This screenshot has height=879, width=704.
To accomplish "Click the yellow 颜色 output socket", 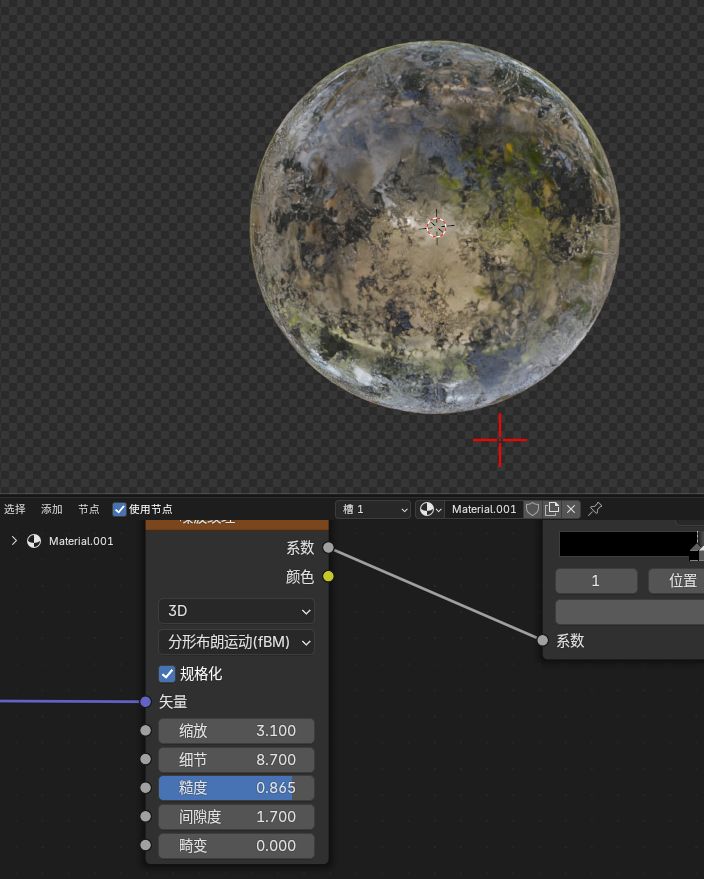I will [x=328, y=576].
